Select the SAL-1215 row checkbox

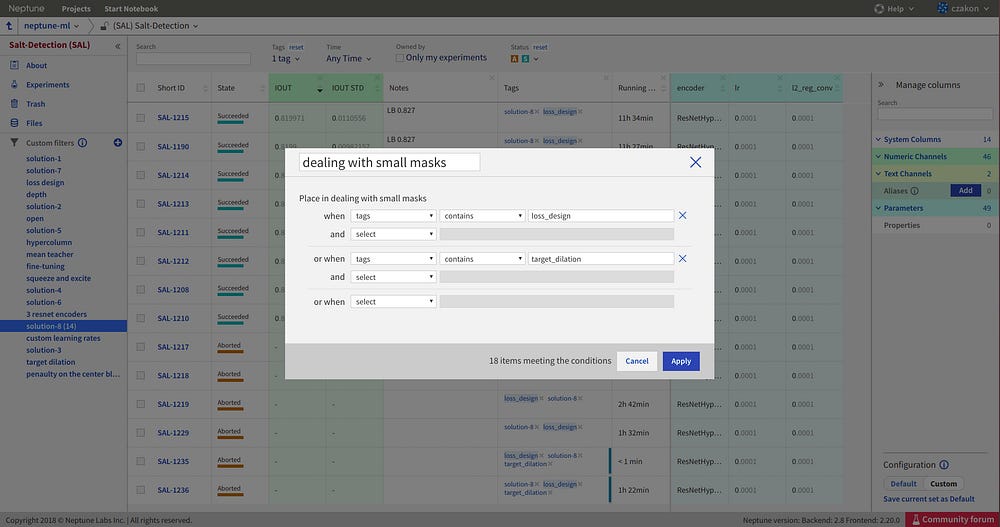(140, 117)
